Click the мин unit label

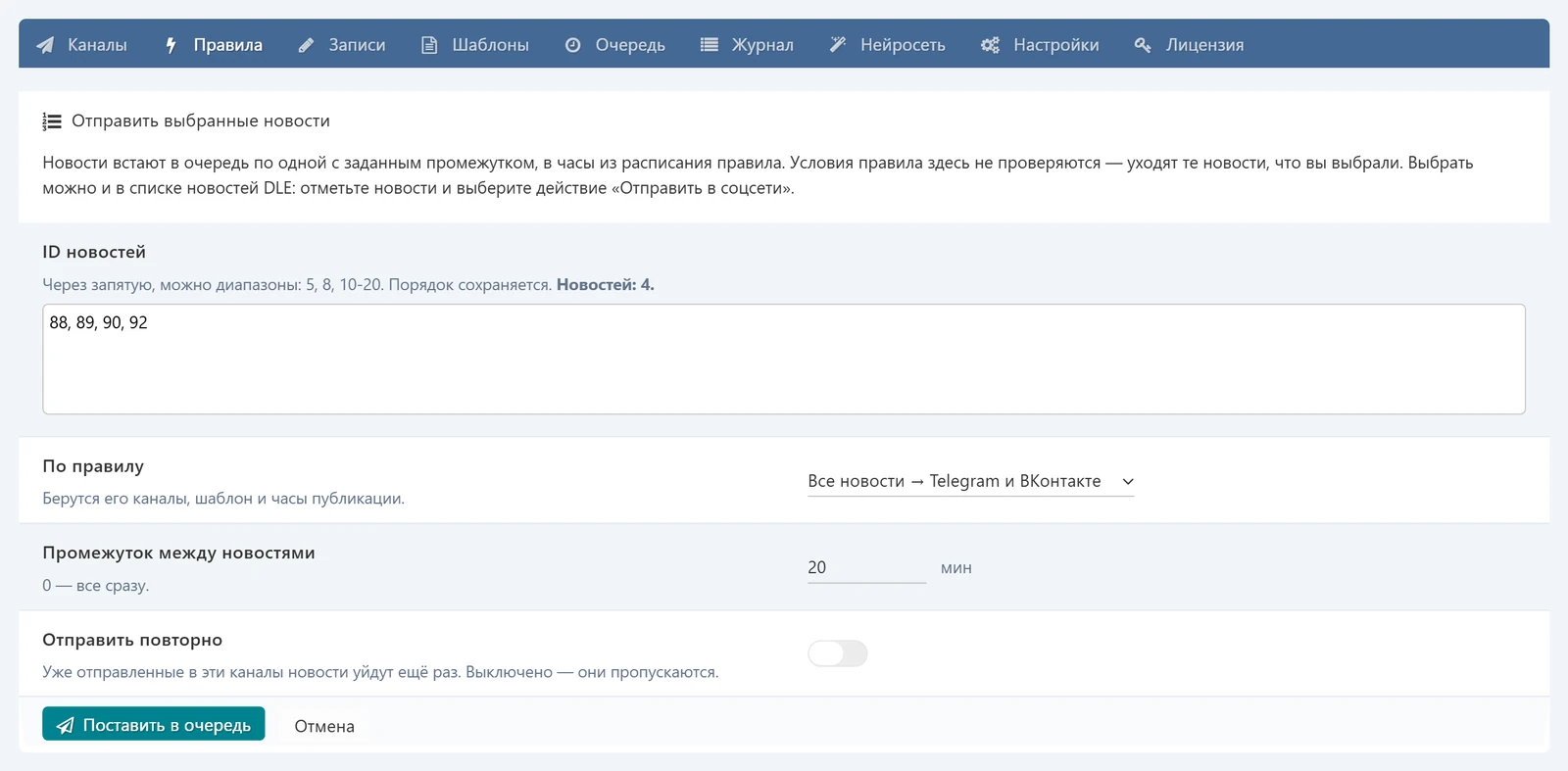[x=956, y=568]
